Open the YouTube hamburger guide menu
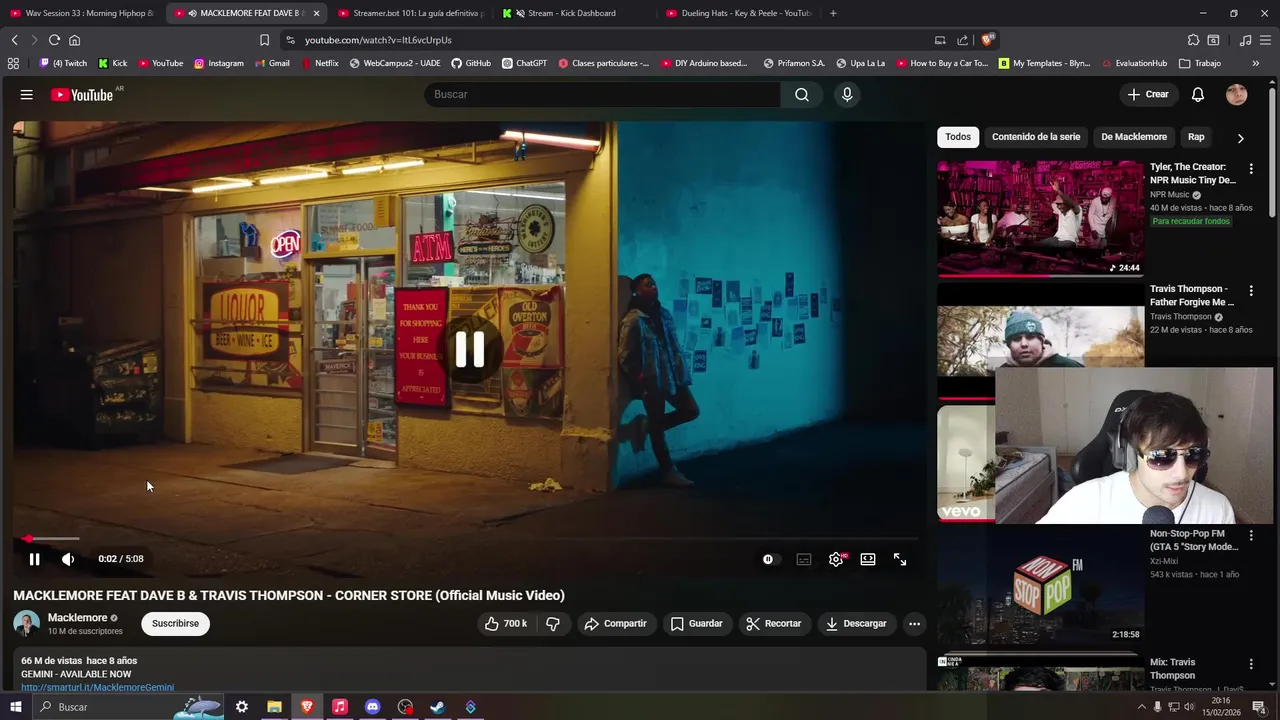The height and width of the screenshot is (720, 1280). [27, 94]
